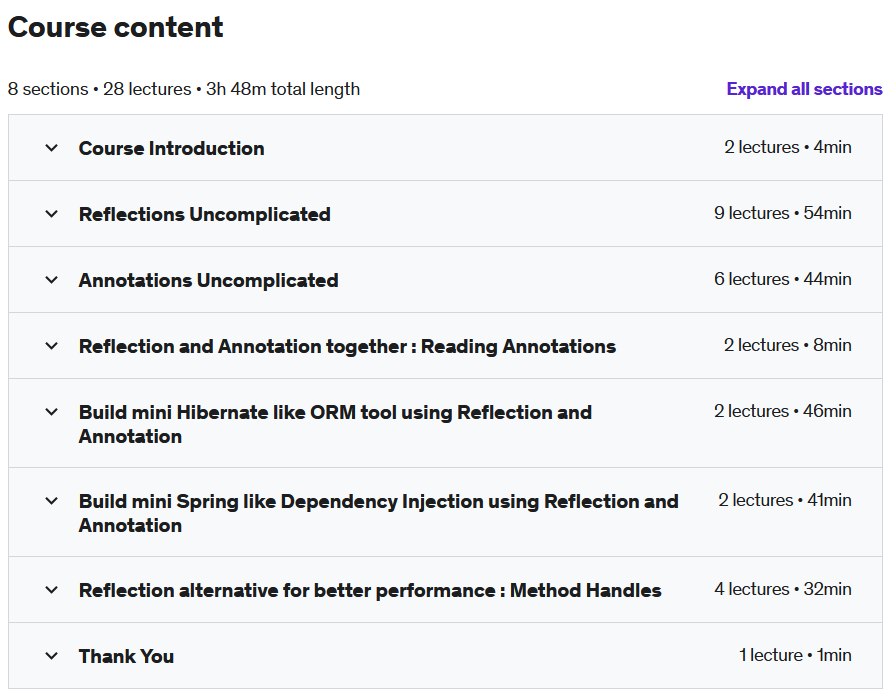Open Build mini Hibernate like ORM title
The height and width of the screenshot is (693, 888).
coord(335,424)
